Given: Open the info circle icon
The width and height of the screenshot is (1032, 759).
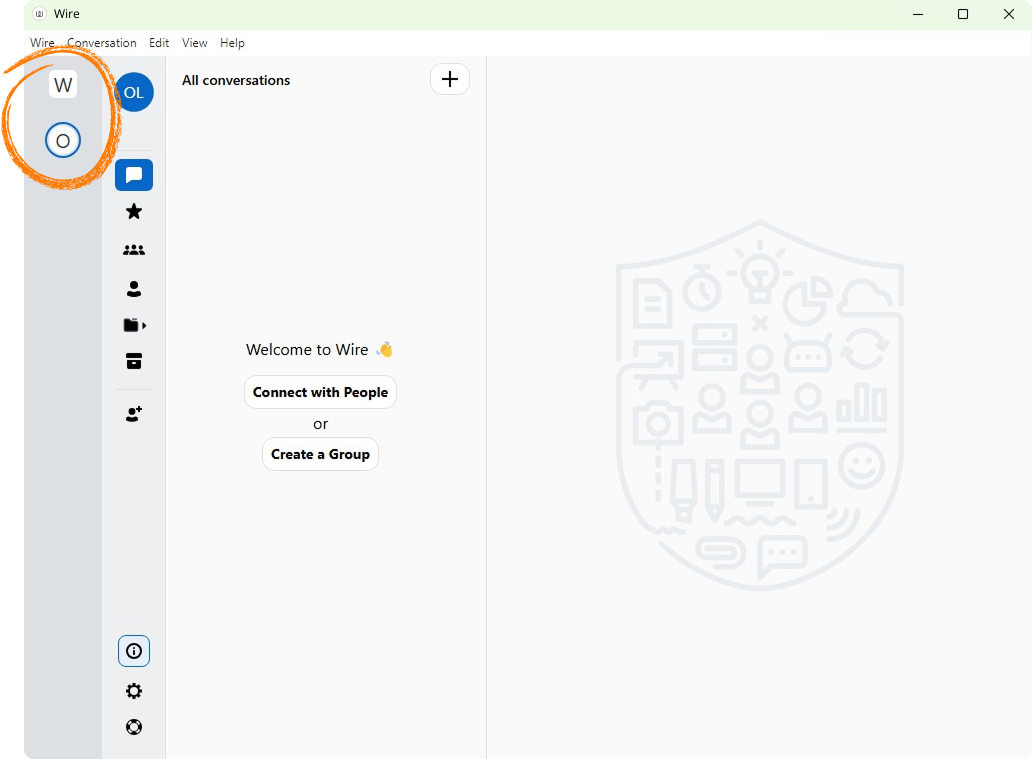Looking at the screenshot, I should tap(134, 651).
